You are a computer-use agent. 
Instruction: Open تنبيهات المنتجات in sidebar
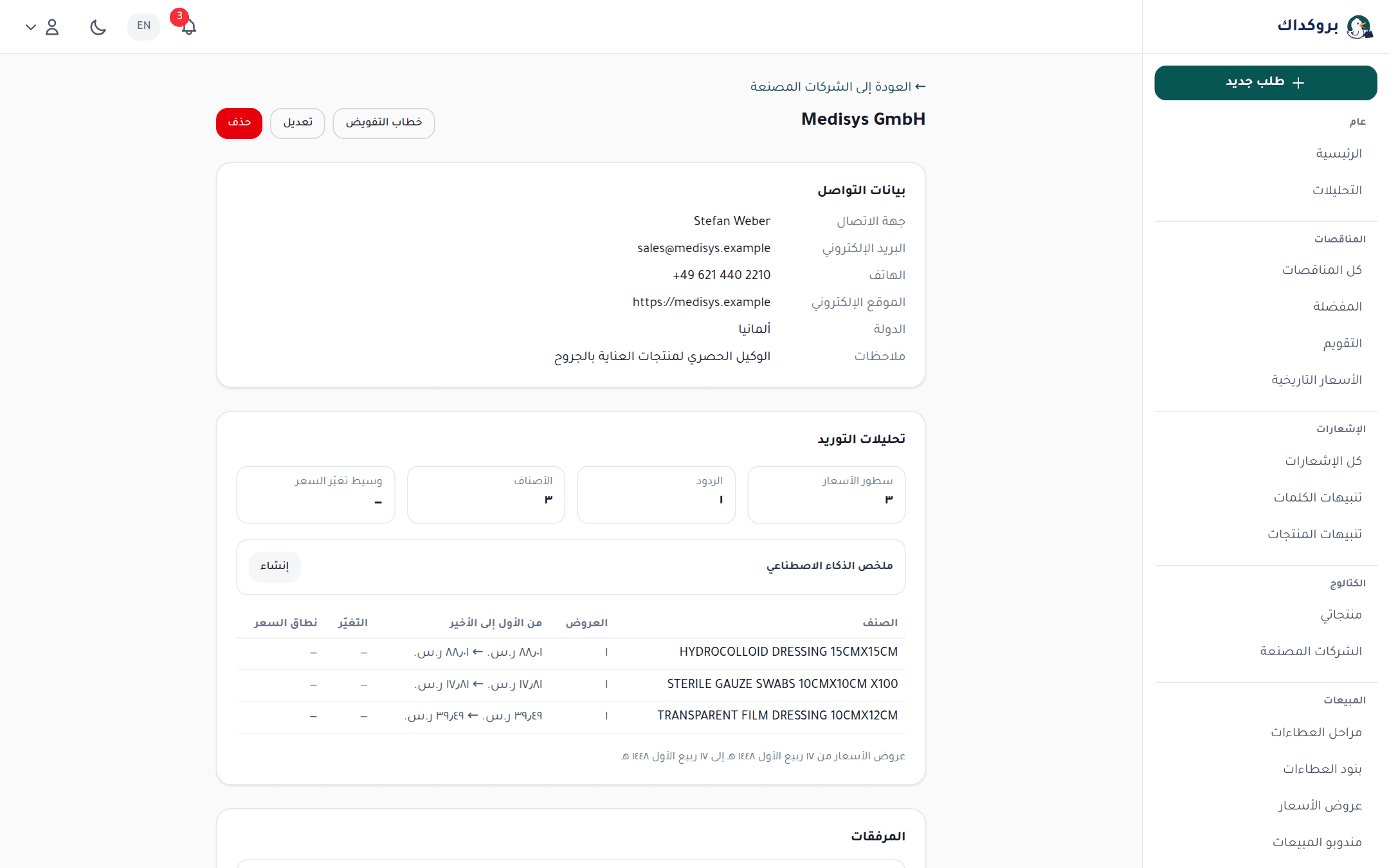1314,534
